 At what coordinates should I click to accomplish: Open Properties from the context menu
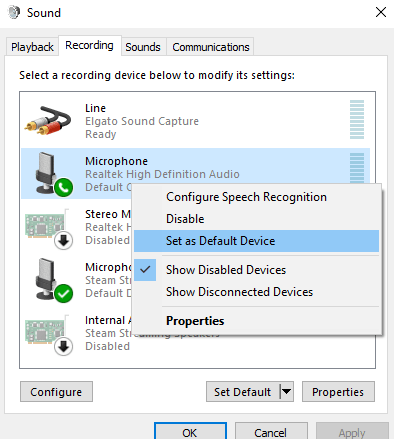coord(195,321)
